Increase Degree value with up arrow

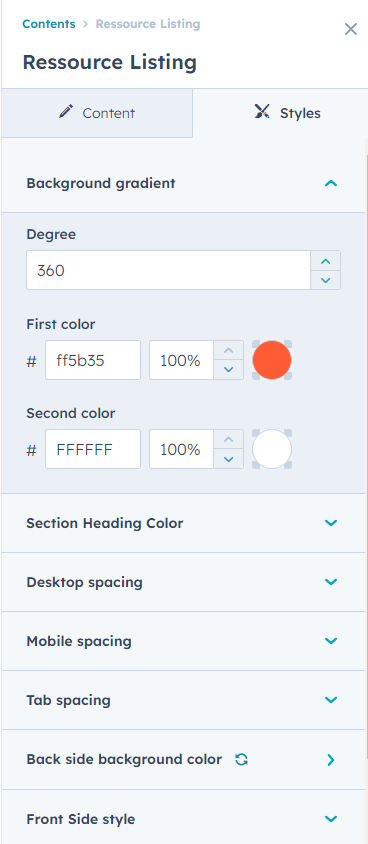pyautogui.click(x=325, y=261)
